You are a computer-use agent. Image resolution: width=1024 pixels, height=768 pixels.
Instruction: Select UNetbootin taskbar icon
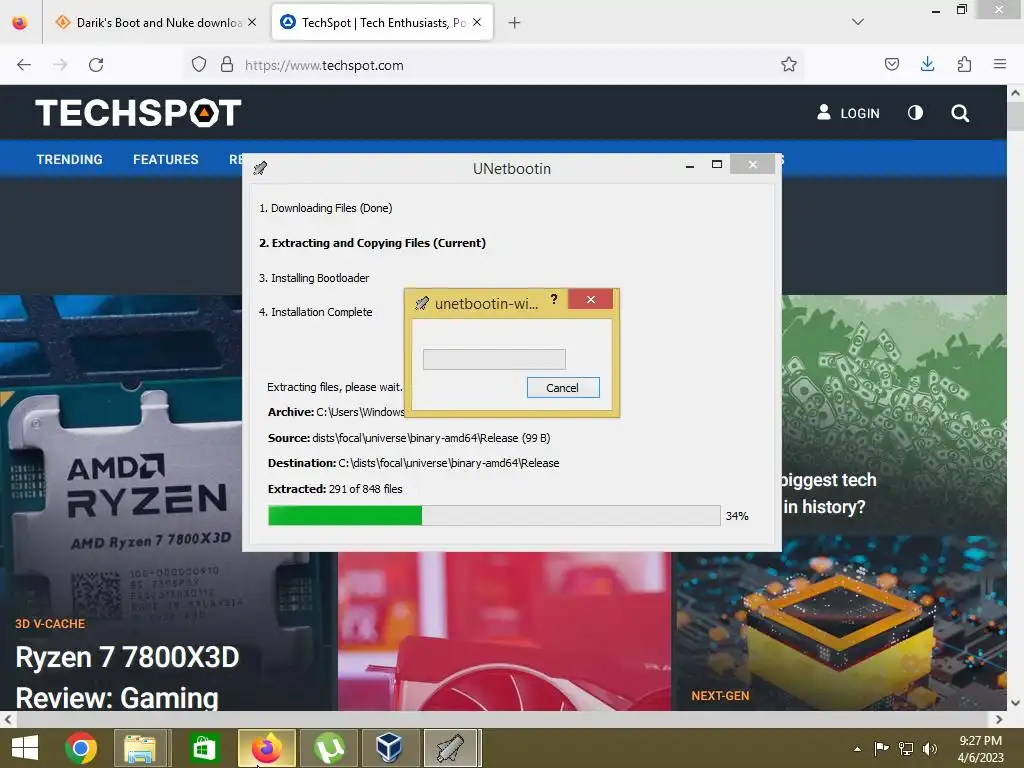click(x=452, y=748)
